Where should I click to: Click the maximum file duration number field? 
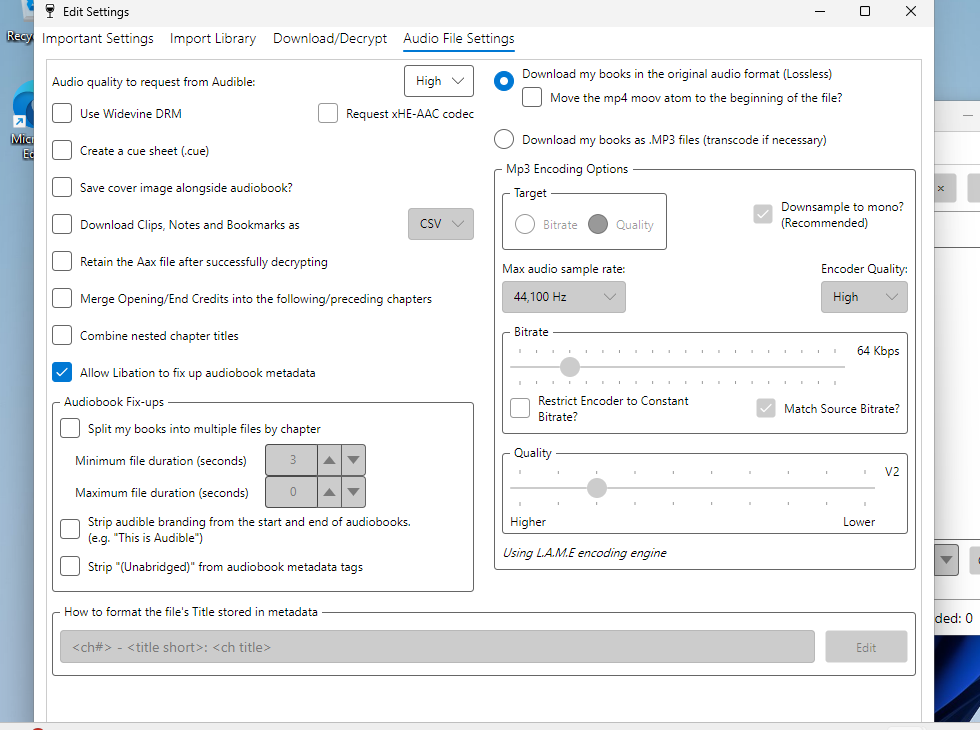pyautogui.click(x=292, y=492)
